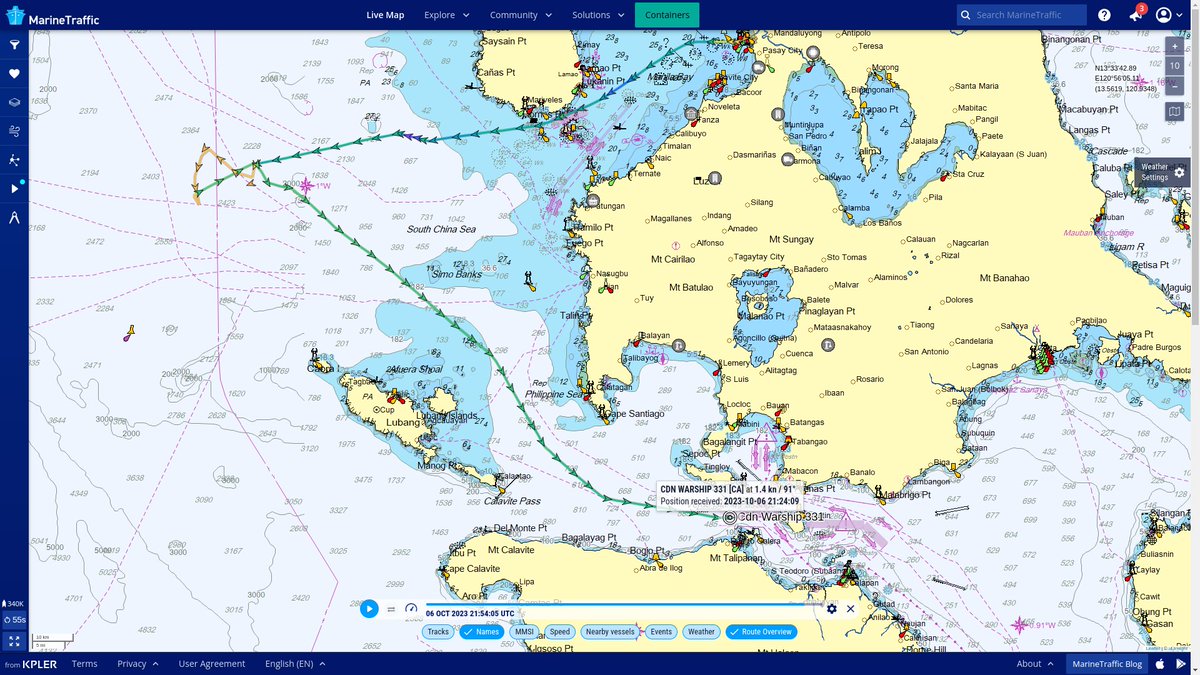Open the user account menu
This screenshot has width=1200, height=675.
(x=1169, y=15)
